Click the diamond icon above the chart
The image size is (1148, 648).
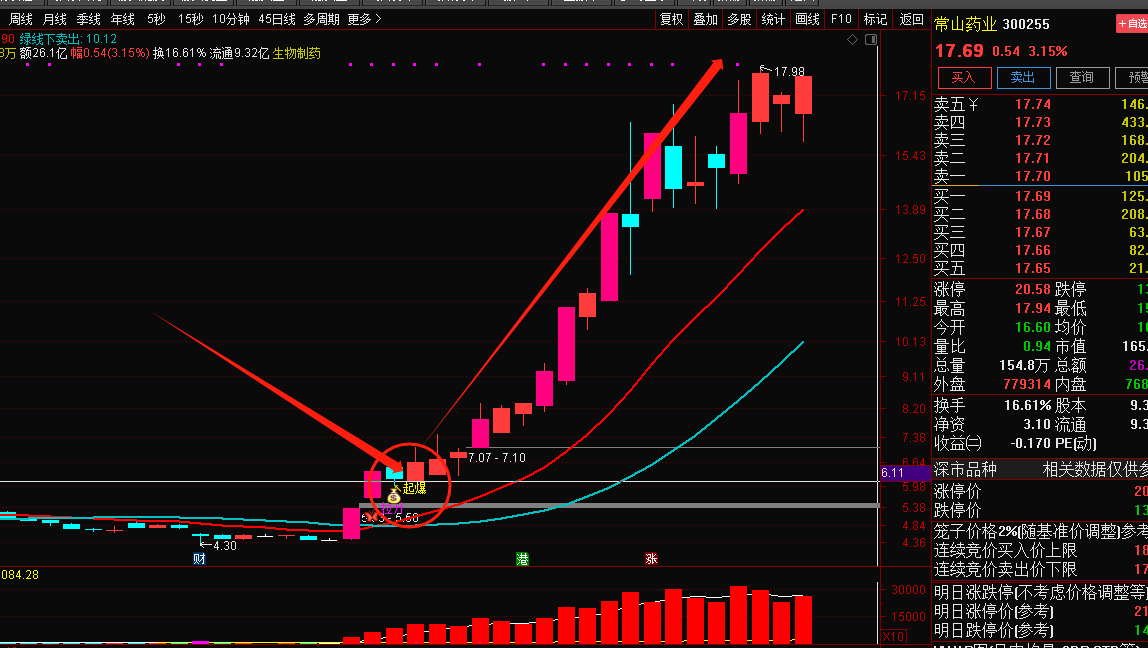pyautogui.click(x=852, y=40)
